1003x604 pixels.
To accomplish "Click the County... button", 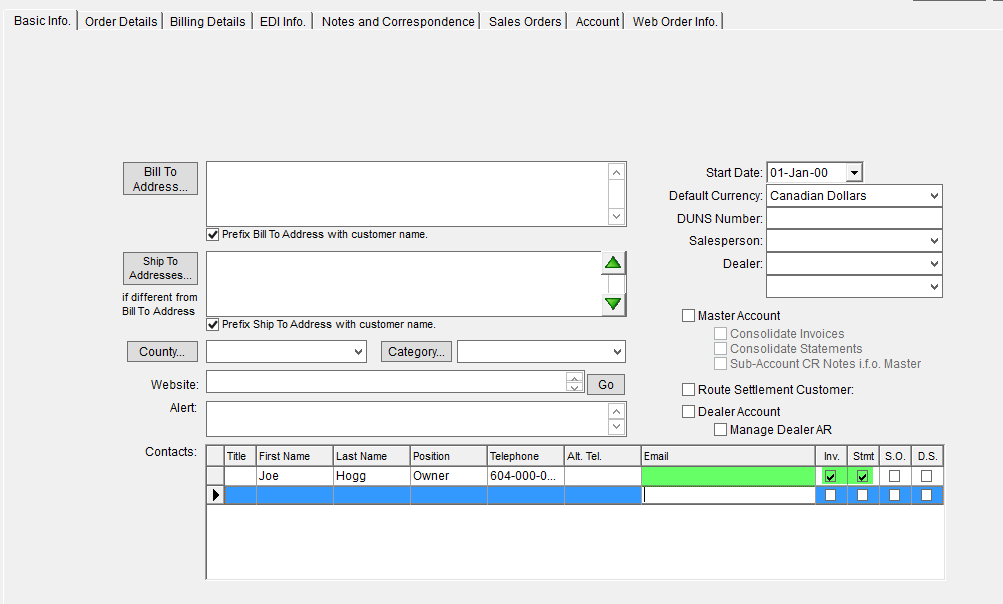I will pyautogui.click(x=162, y=351).
